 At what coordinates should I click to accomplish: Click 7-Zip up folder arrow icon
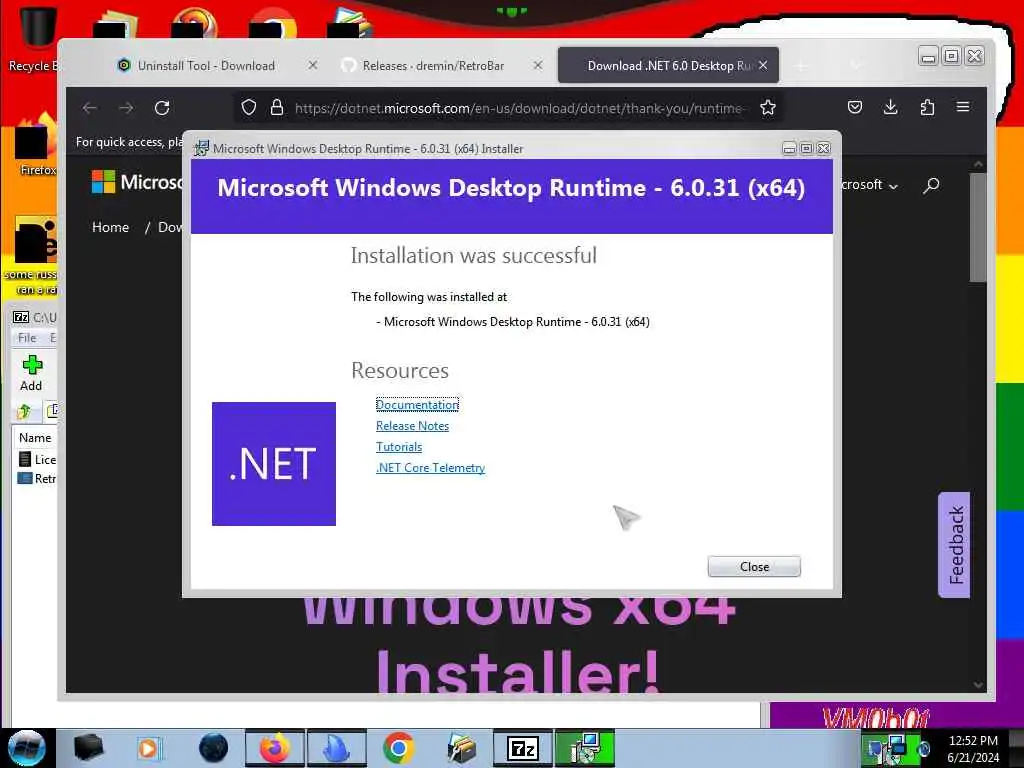pyautogui.click(x=24, y=411)
